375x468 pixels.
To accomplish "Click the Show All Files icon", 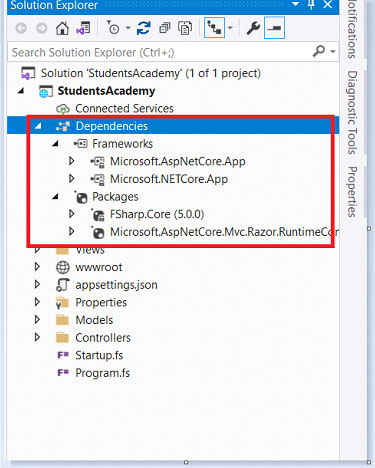I will point(185,28).
